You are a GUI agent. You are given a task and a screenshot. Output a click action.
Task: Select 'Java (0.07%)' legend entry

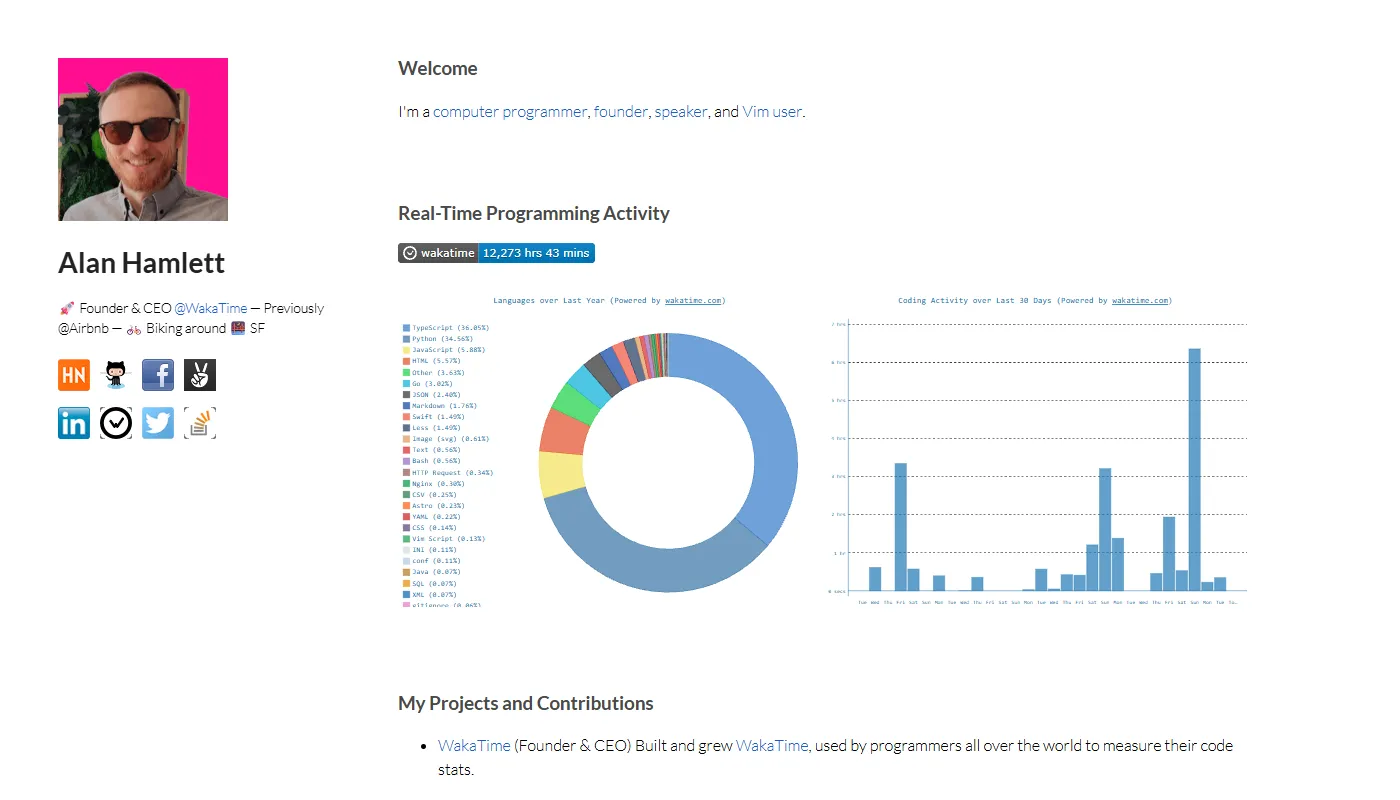point(431,572)
